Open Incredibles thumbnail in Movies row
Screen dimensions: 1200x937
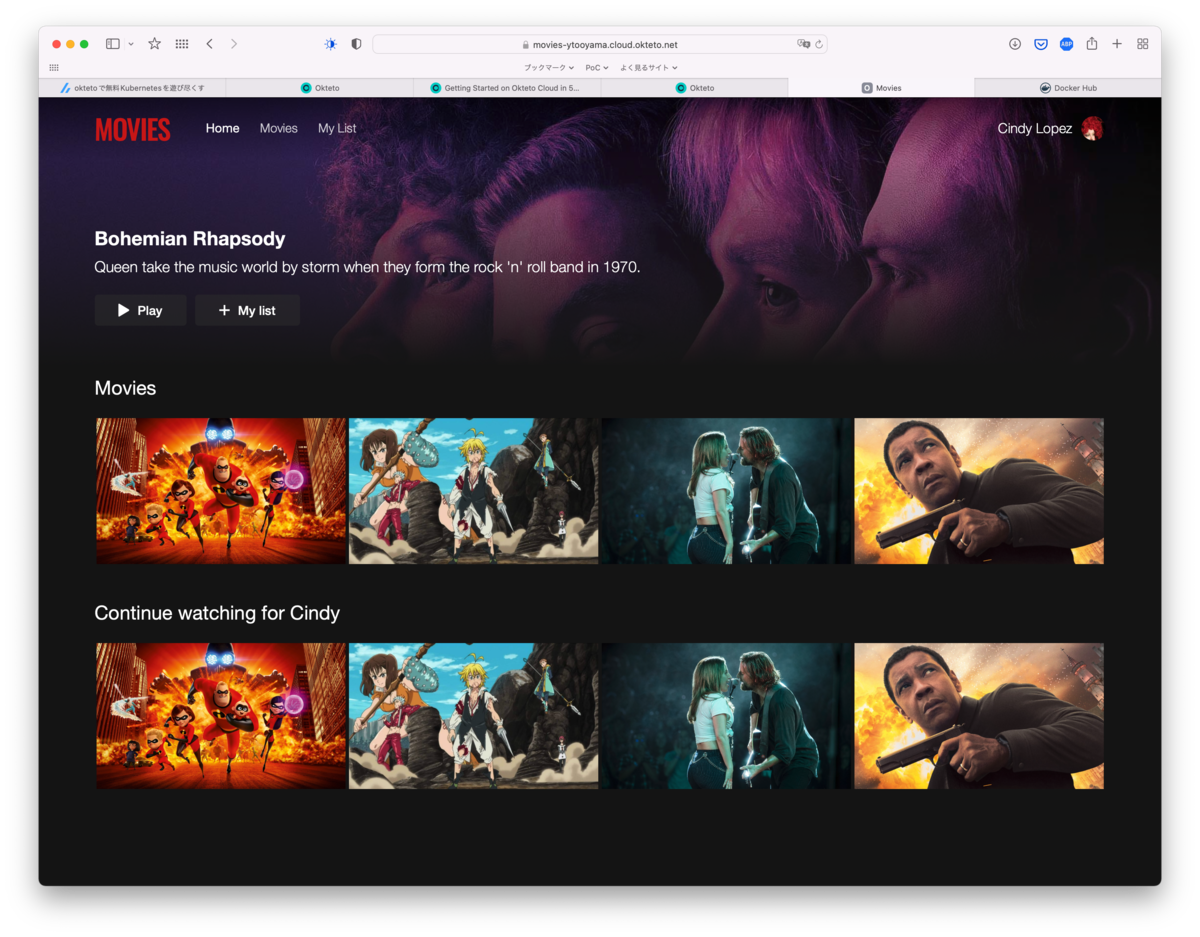(x=221, y=491)
